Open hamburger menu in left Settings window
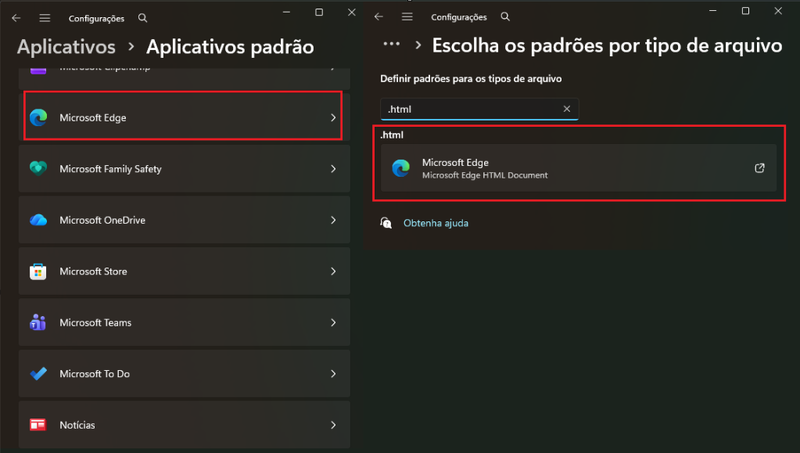Image resolution: width=800 pixels, height=453 pixels. click(45, 18)
